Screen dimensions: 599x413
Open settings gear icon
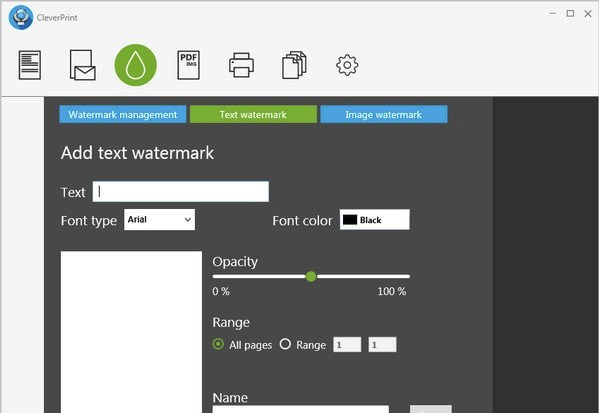[x=347, y=65]
